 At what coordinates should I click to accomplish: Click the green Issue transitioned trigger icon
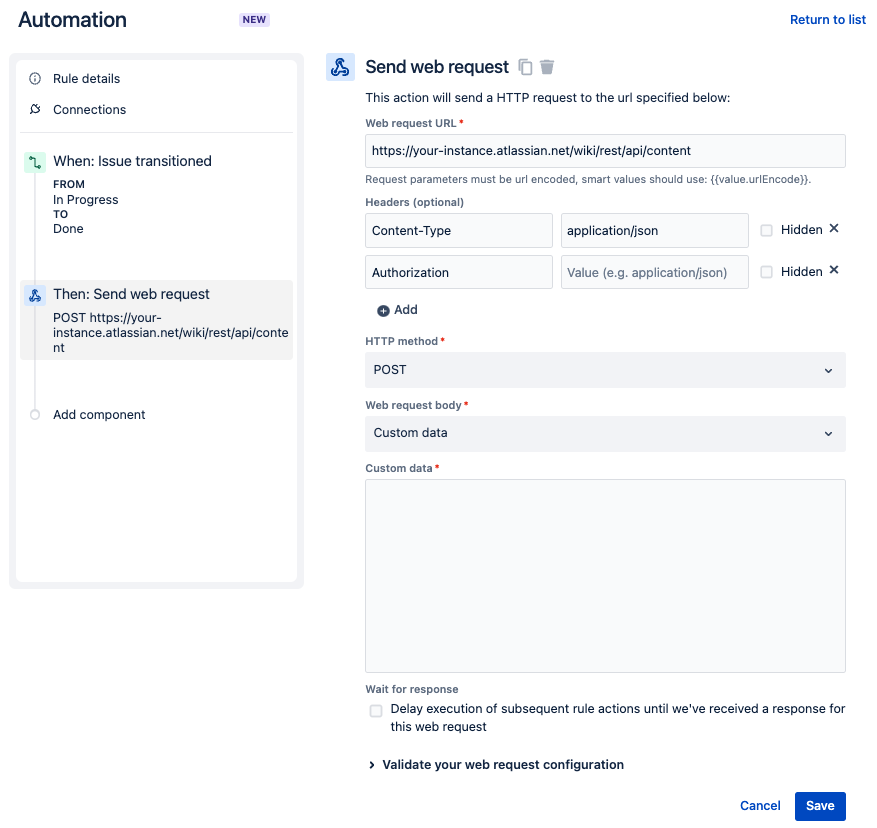(x=36, y=161)
